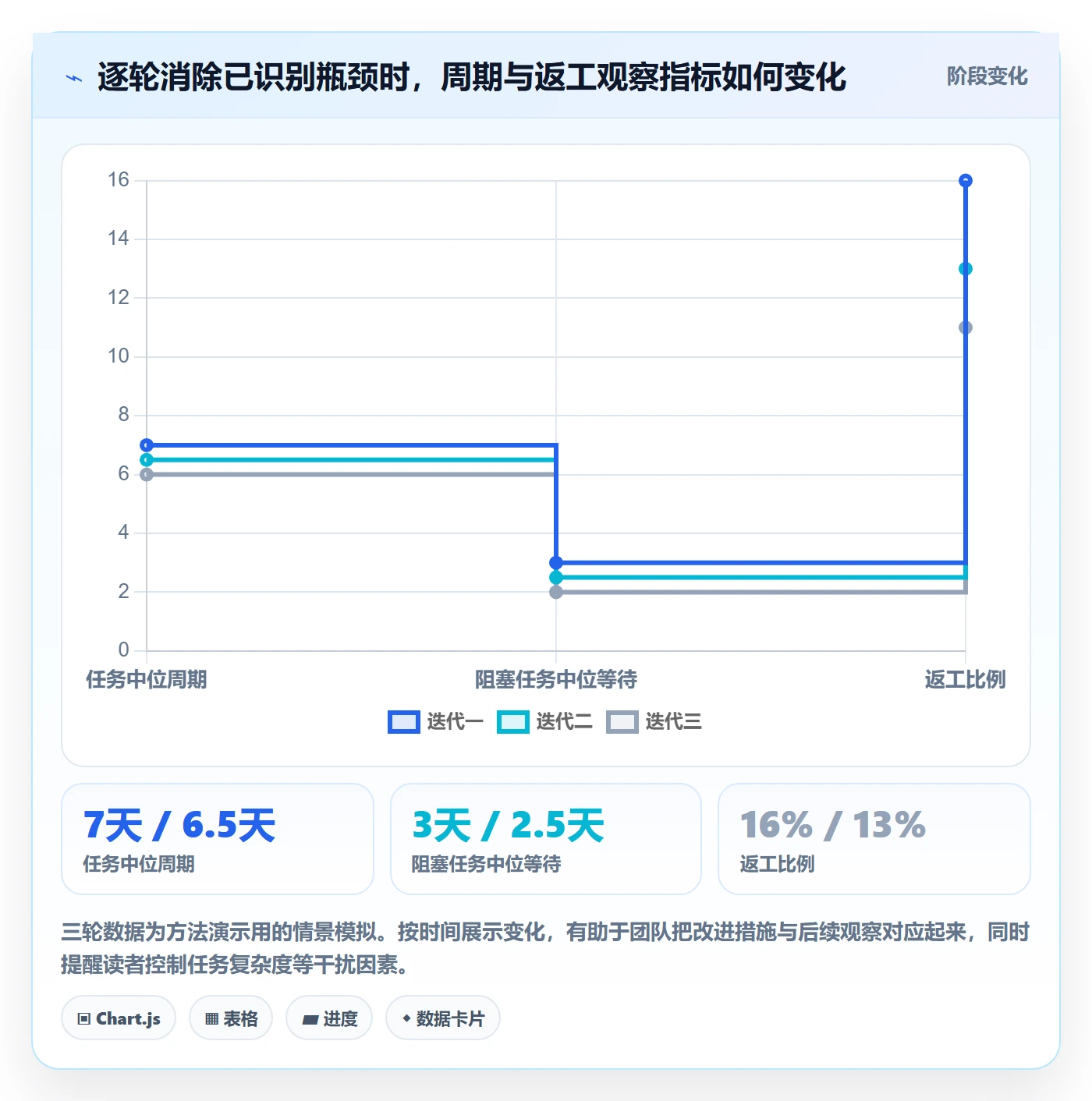
Task: Click the 迭代三 data point at 11 on 返工比例
Action: coord(966,327)
